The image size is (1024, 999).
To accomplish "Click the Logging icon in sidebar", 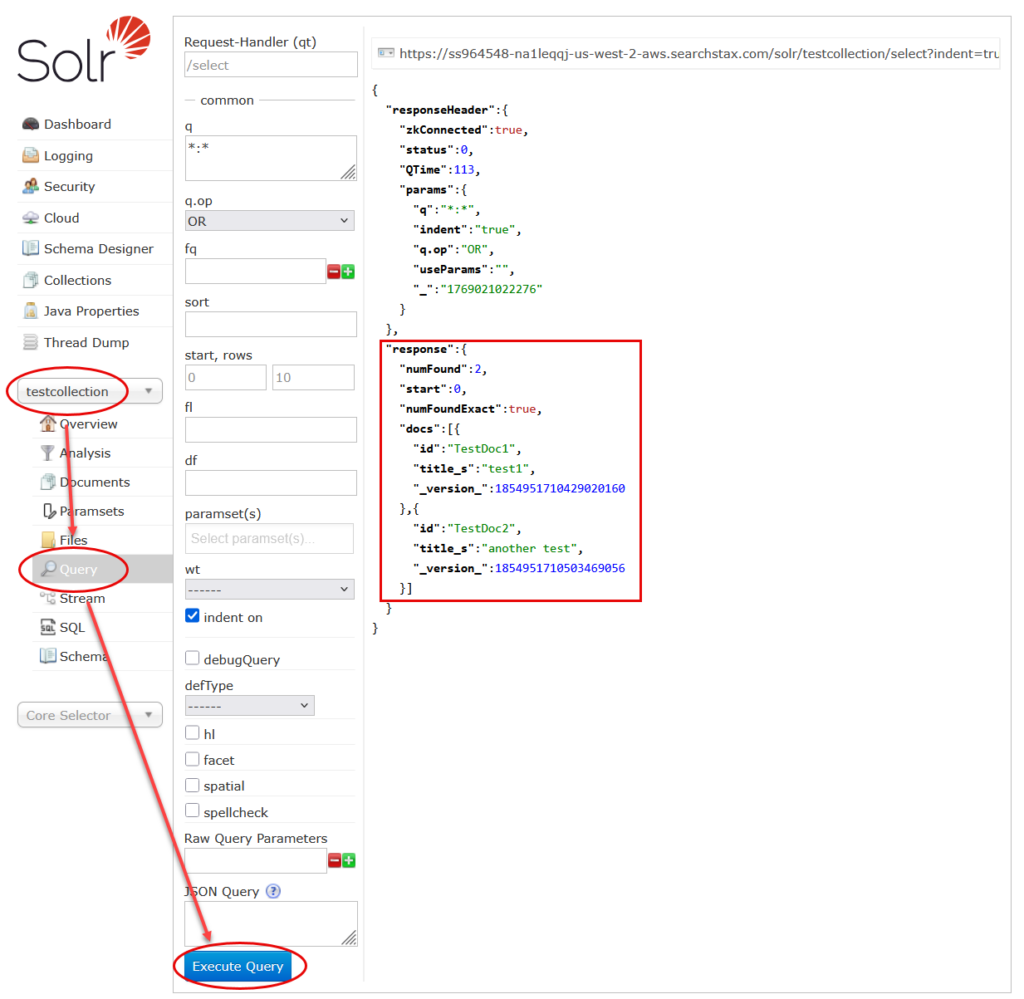I will click(30, 156).
